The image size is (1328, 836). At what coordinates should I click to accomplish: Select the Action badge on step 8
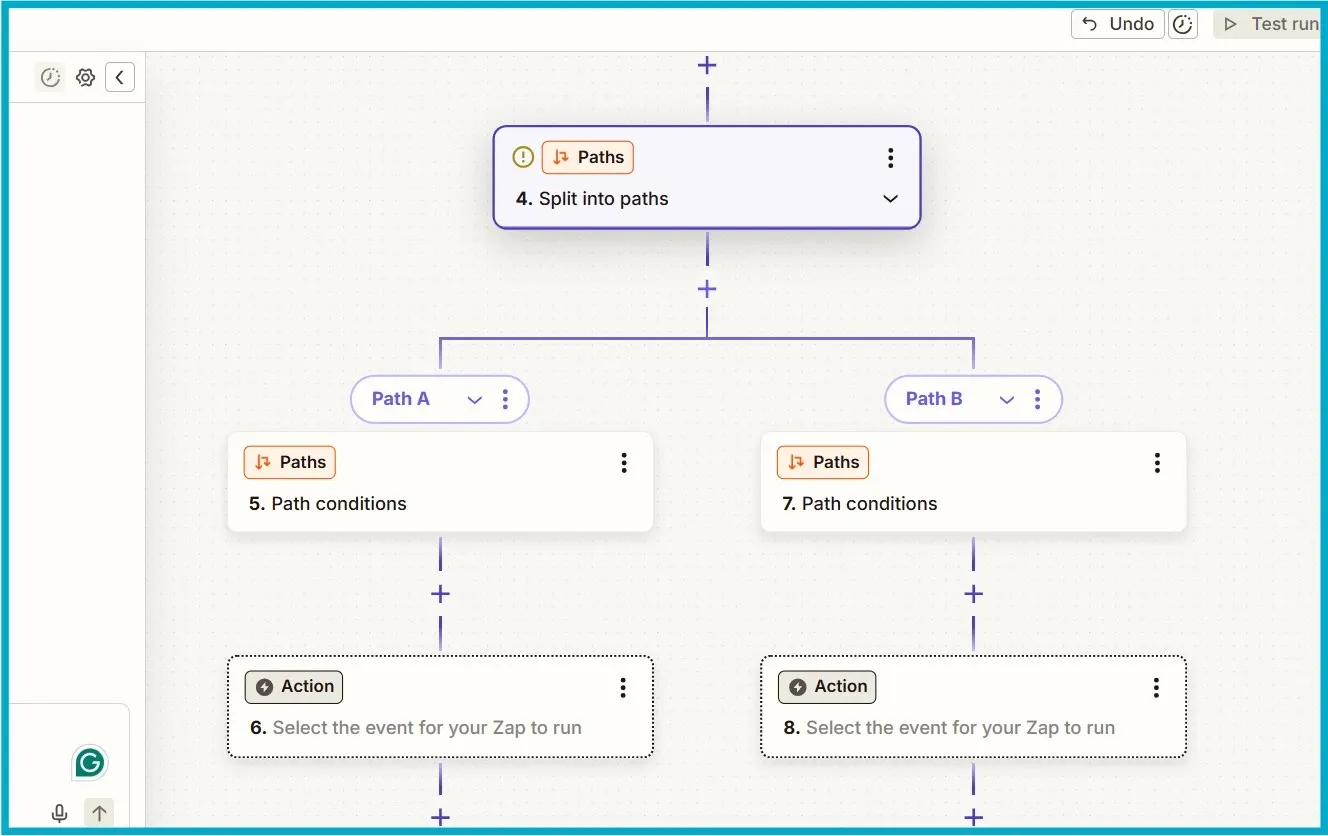(x=827, y=687)
